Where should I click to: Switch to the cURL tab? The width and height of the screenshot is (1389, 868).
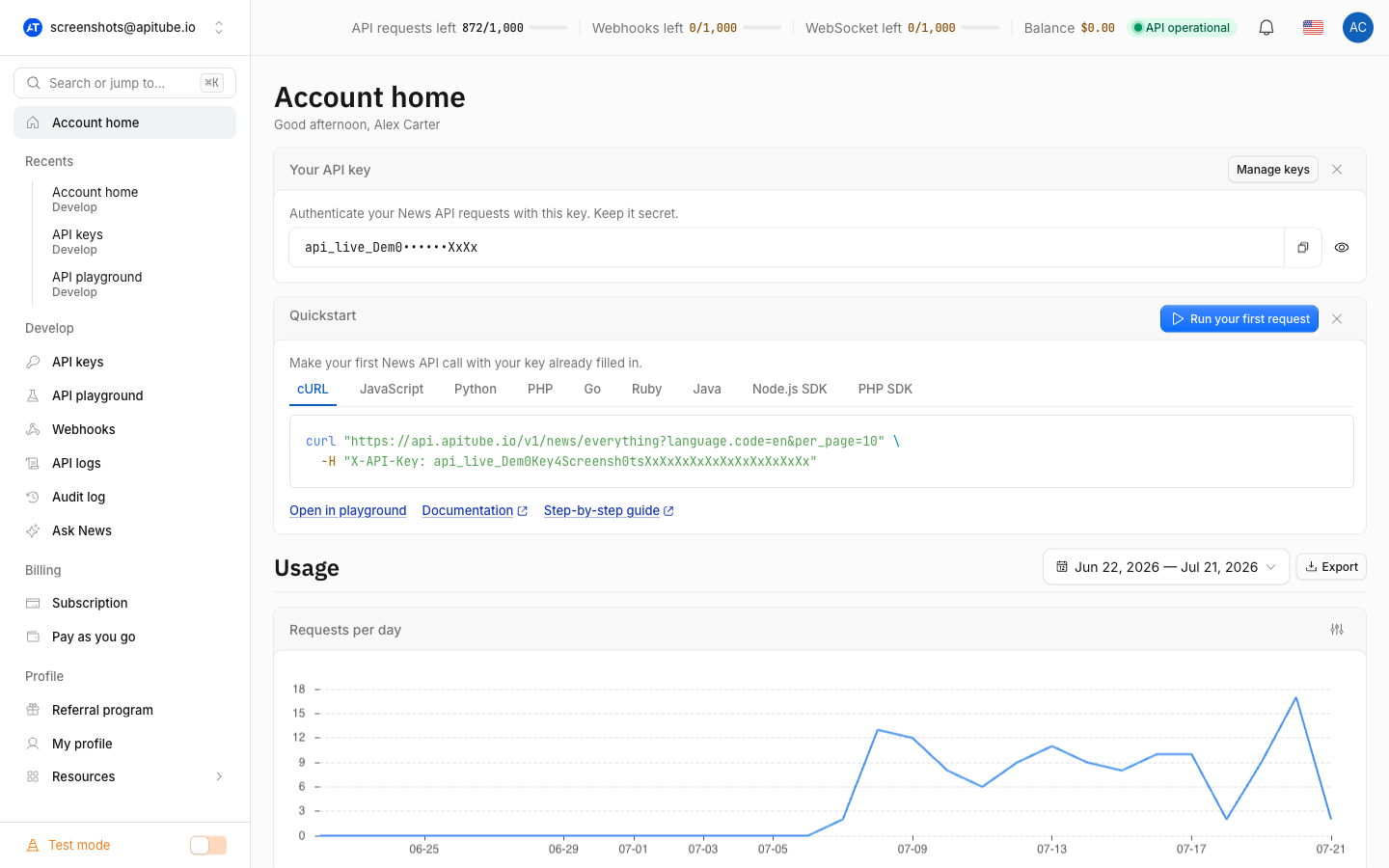pyautogui.click(x=313, y=389)
